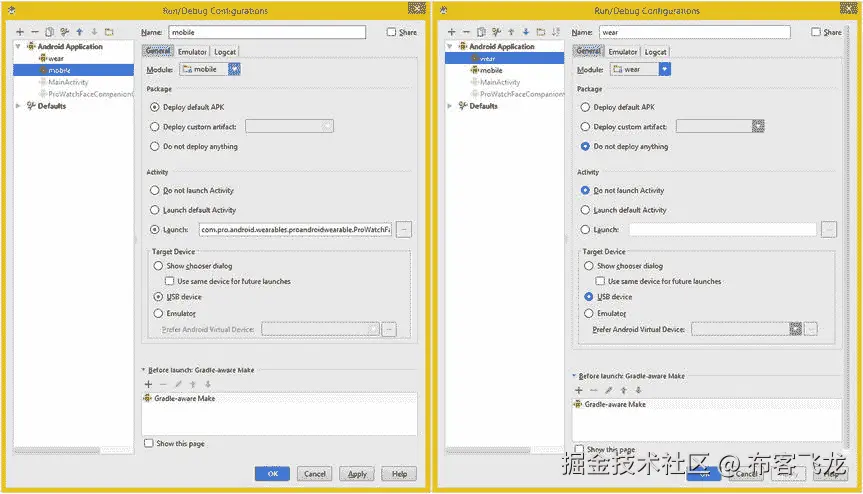Toggle Share checkbox in right wear dialog
The height and width of the screenshot is (494, 863).
point(816,32)
